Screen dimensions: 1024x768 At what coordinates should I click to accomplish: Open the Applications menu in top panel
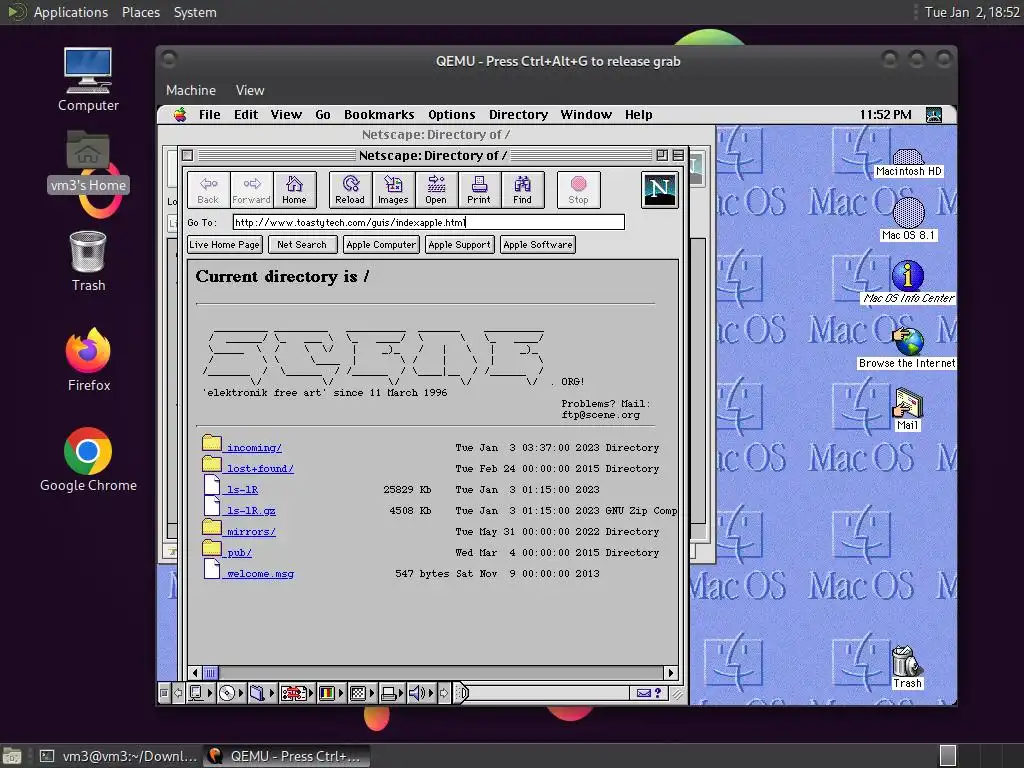71,12
